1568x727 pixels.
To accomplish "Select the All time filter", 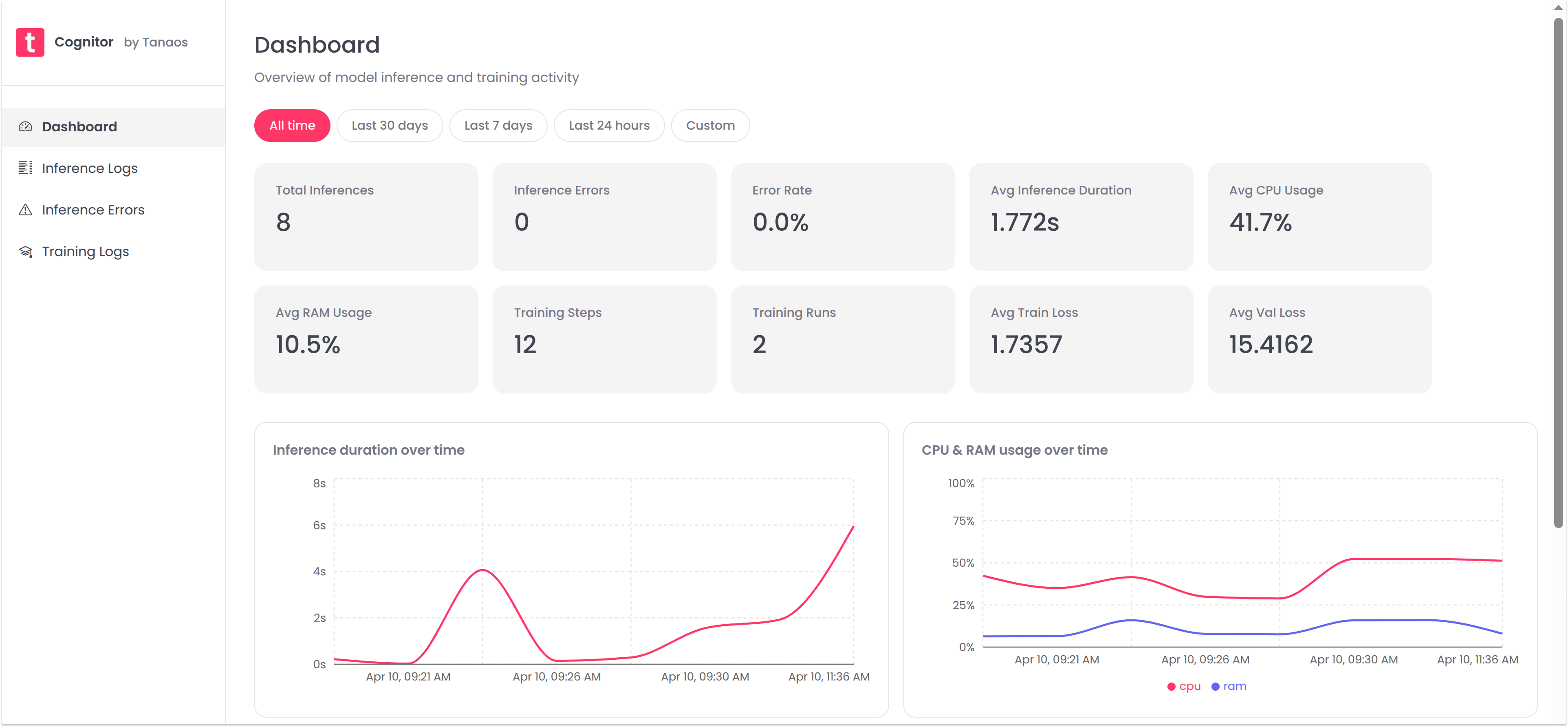I will tap(292, 126).
